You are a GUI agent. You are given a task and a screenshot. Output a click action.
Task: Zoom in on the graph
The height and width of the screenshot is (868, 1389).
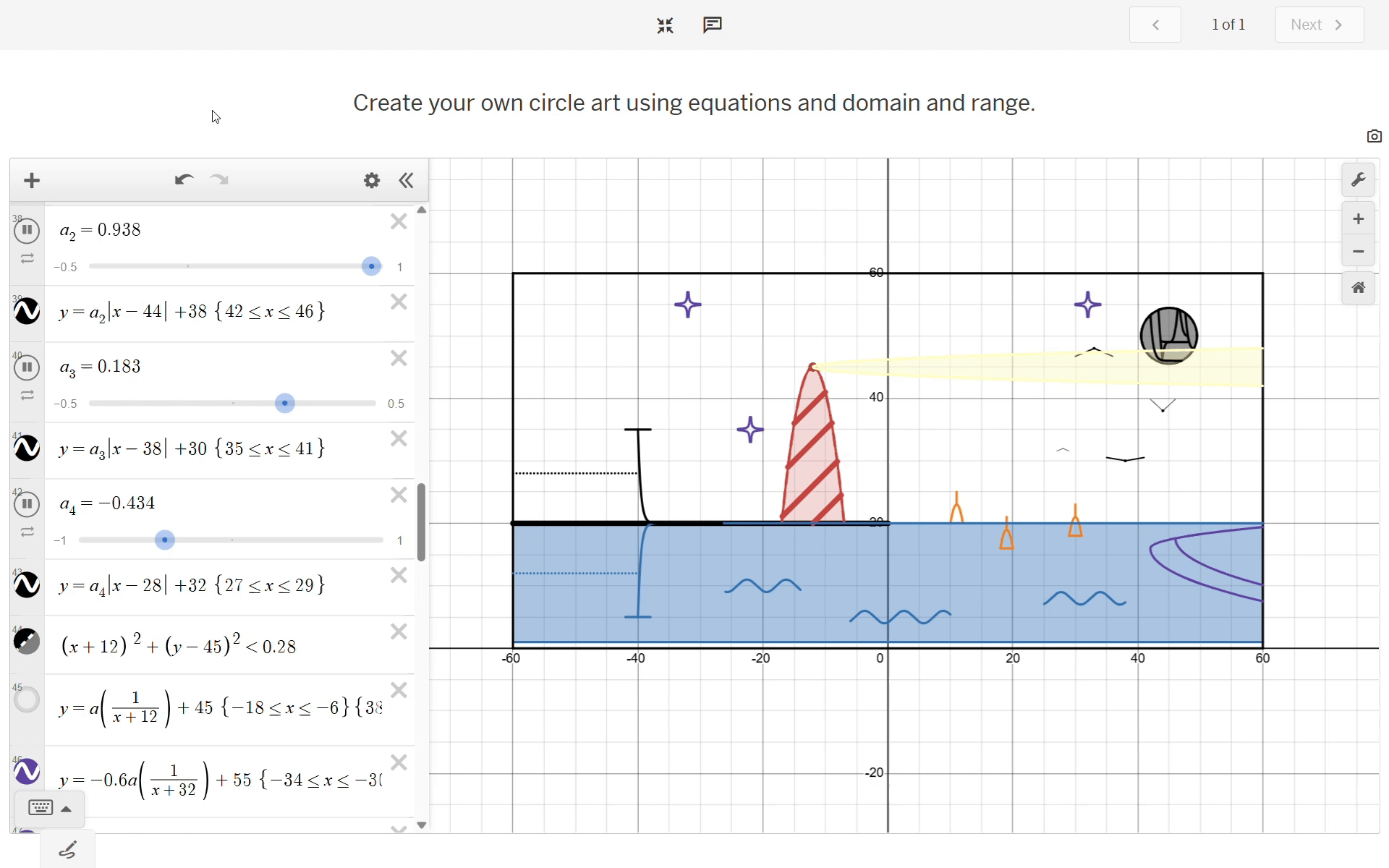[1358, 219]
